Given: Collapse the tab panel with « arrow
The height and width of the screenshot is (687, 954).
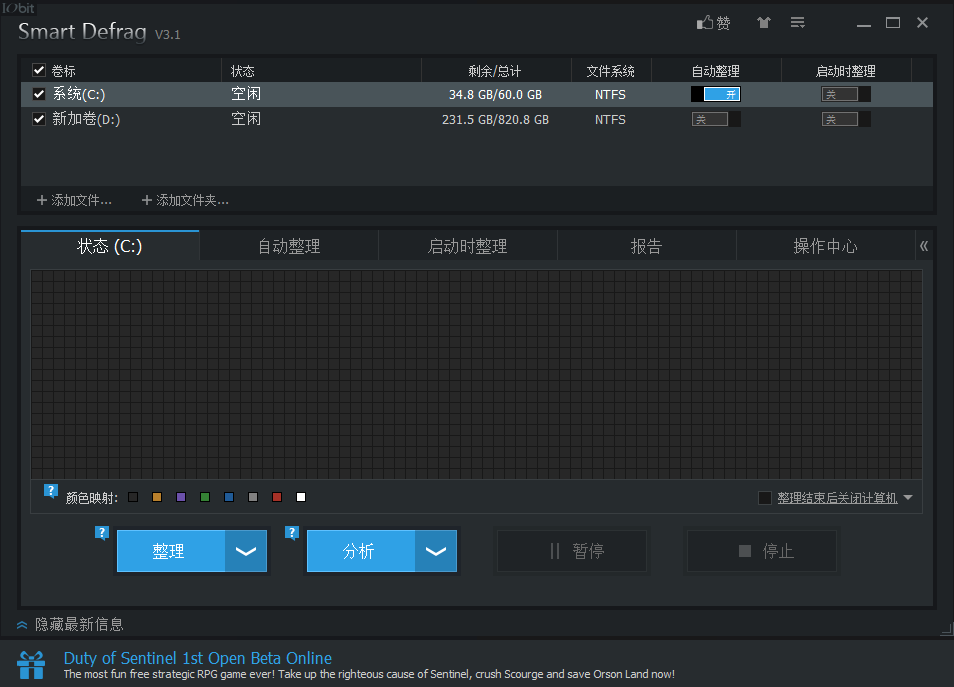Looking at the screenshot, I should click(924, 246).
